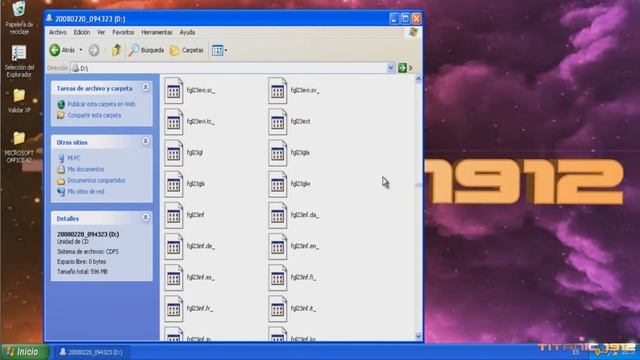640x360 pixels.
Task: Click the forward navigation arrow icon
Action: point(94,50)
